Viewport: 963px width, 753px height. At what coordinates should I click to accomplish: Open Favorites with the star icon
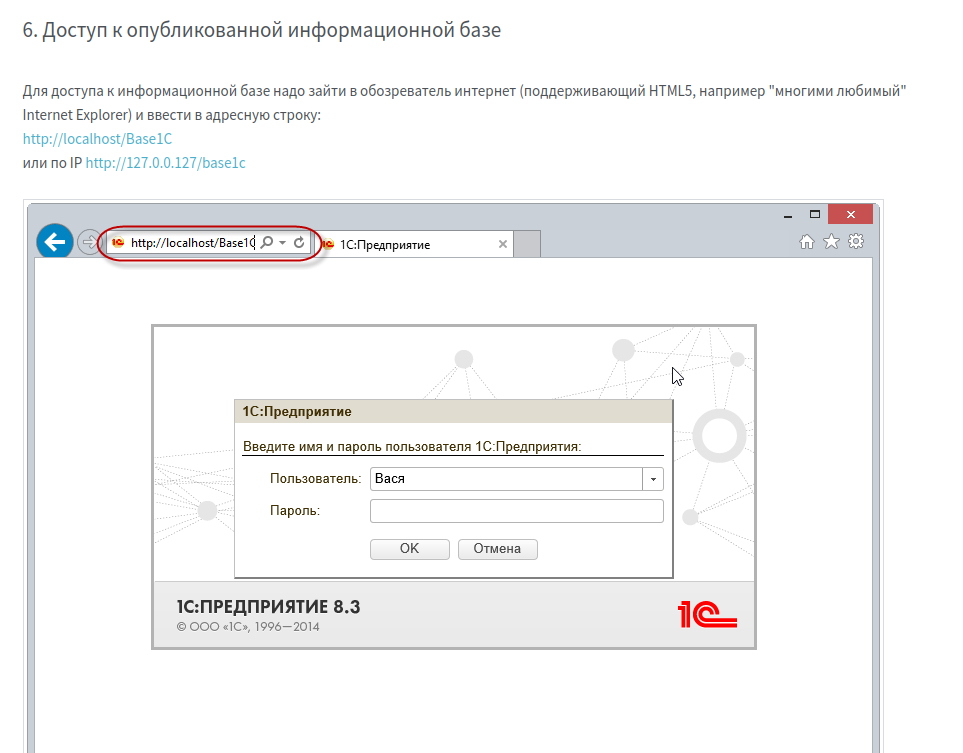[x=831, y=241]
